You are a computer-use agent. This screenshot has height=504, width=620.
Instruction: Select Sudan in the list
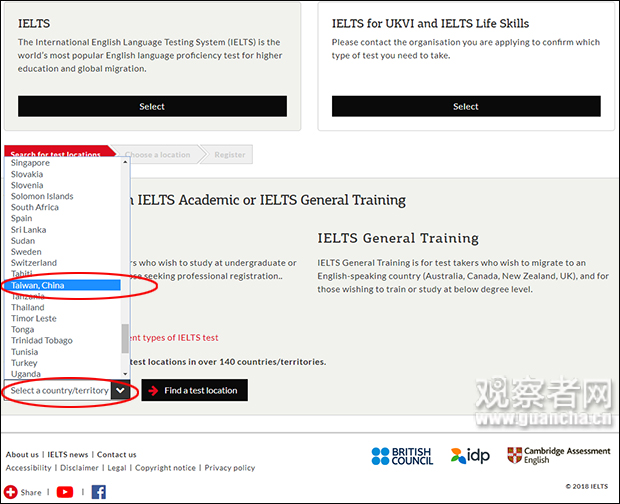pos(62,241)
